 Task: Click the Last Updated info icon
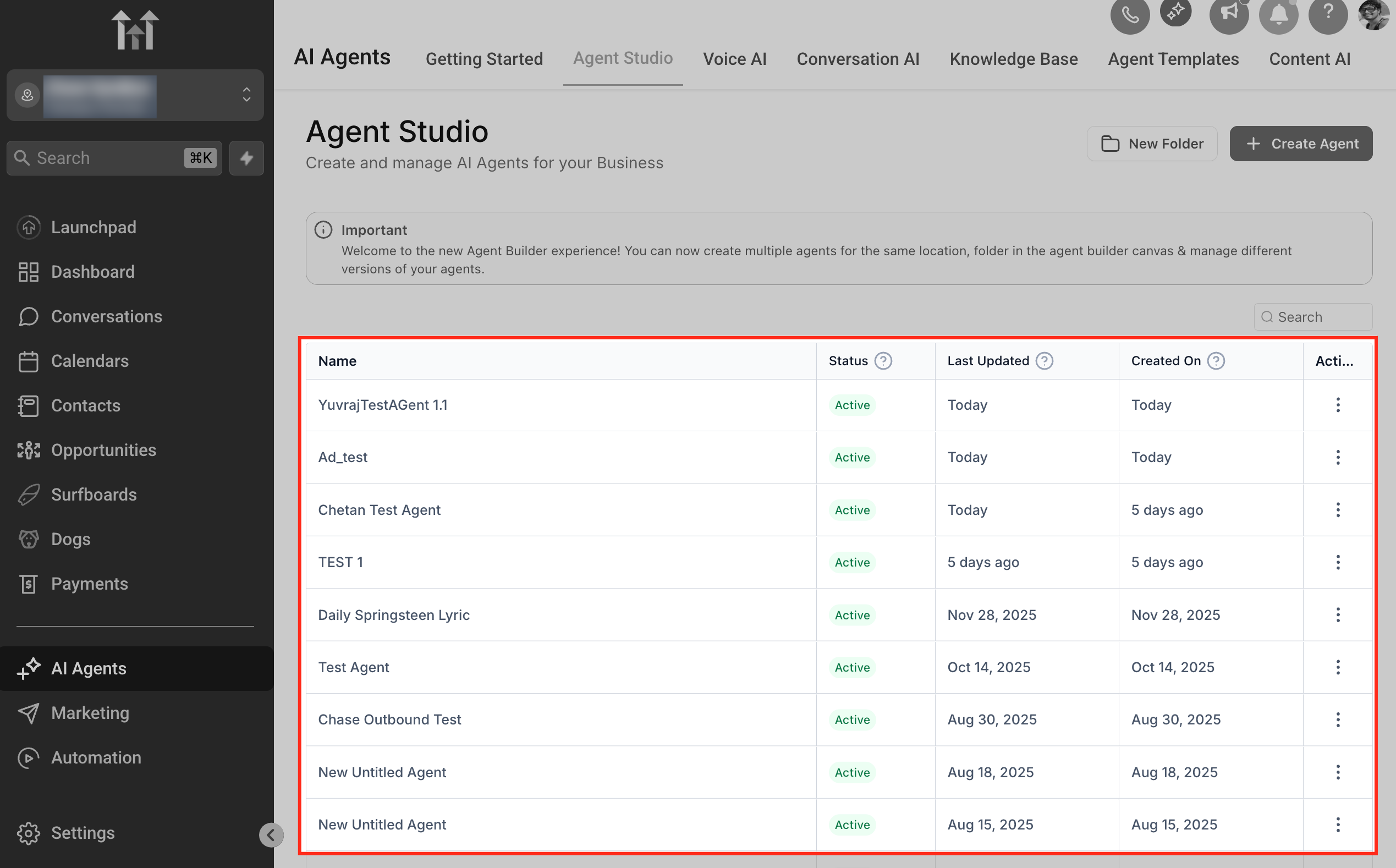tap(1044, 361)
